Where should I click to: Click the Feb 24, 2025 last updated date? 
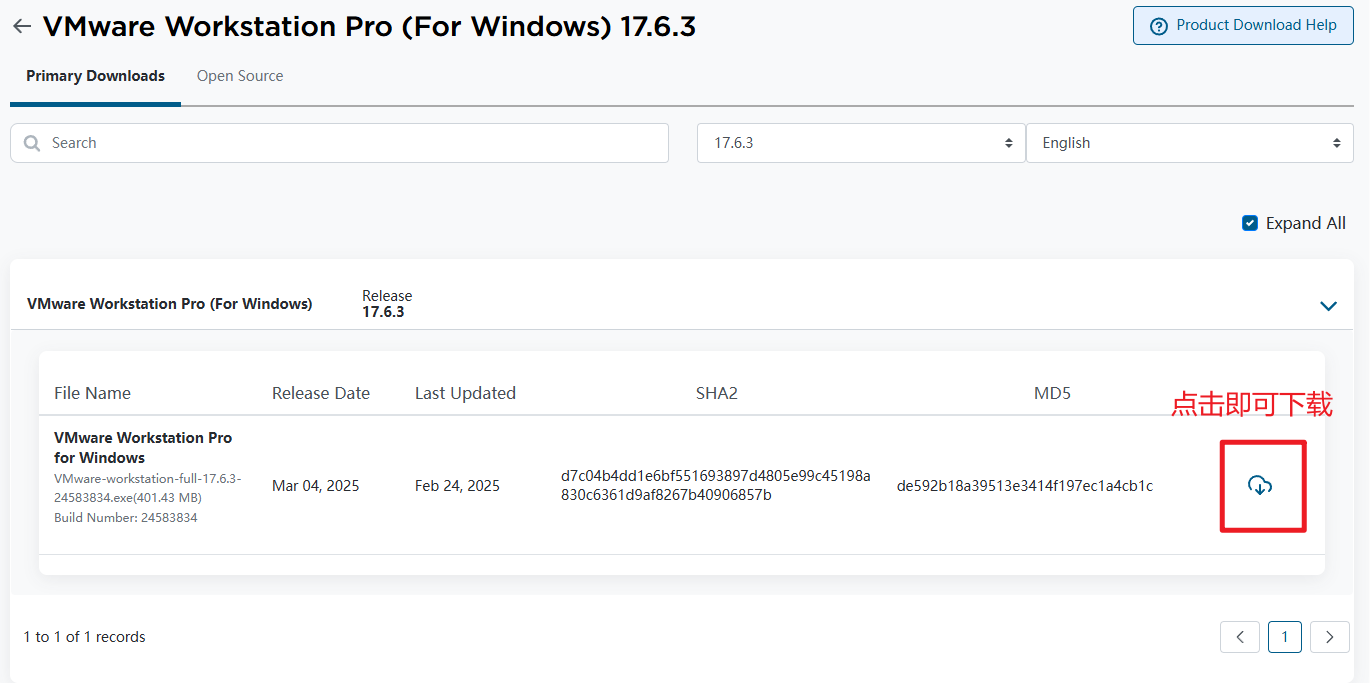pos(457,486)
